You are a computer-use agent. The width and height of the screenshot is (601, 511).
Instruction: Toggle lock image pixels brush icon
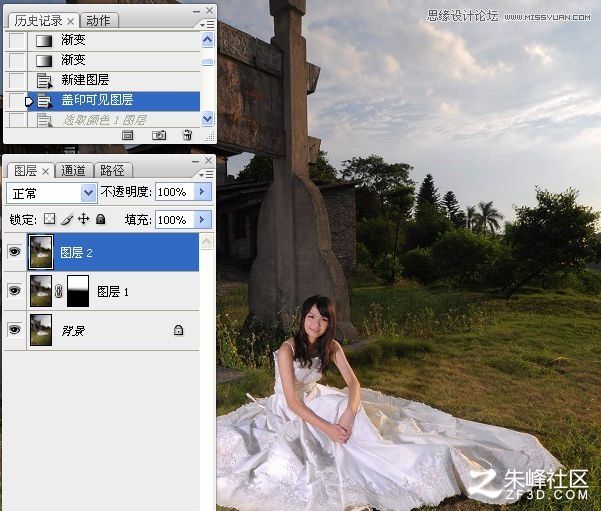67,219
